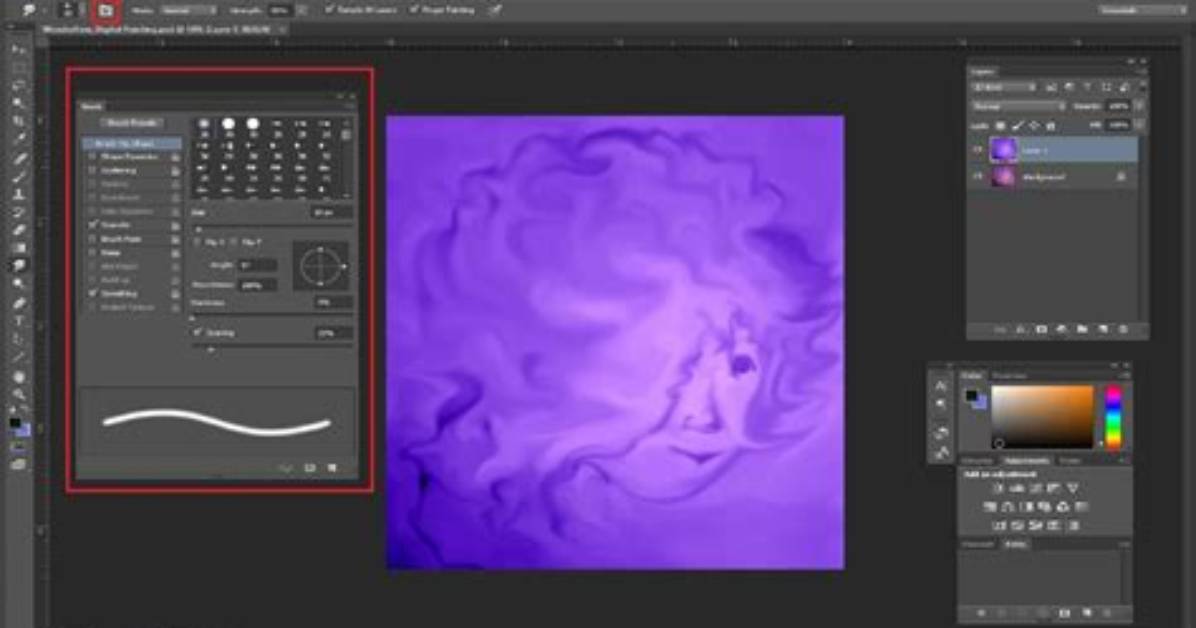Select the Hand tool
The height and width of the screenshot is (628, 1196).
(x=18, y=377)
